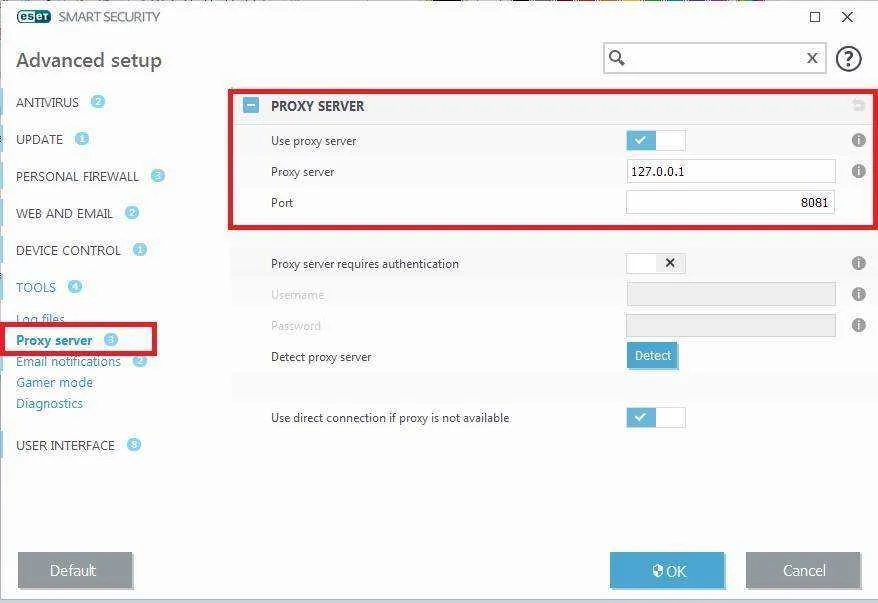Image resolution: width=878 pixels, height=603 pixels.
Task: Click info icon beside Username field
Action: click(x=858, y=294)
